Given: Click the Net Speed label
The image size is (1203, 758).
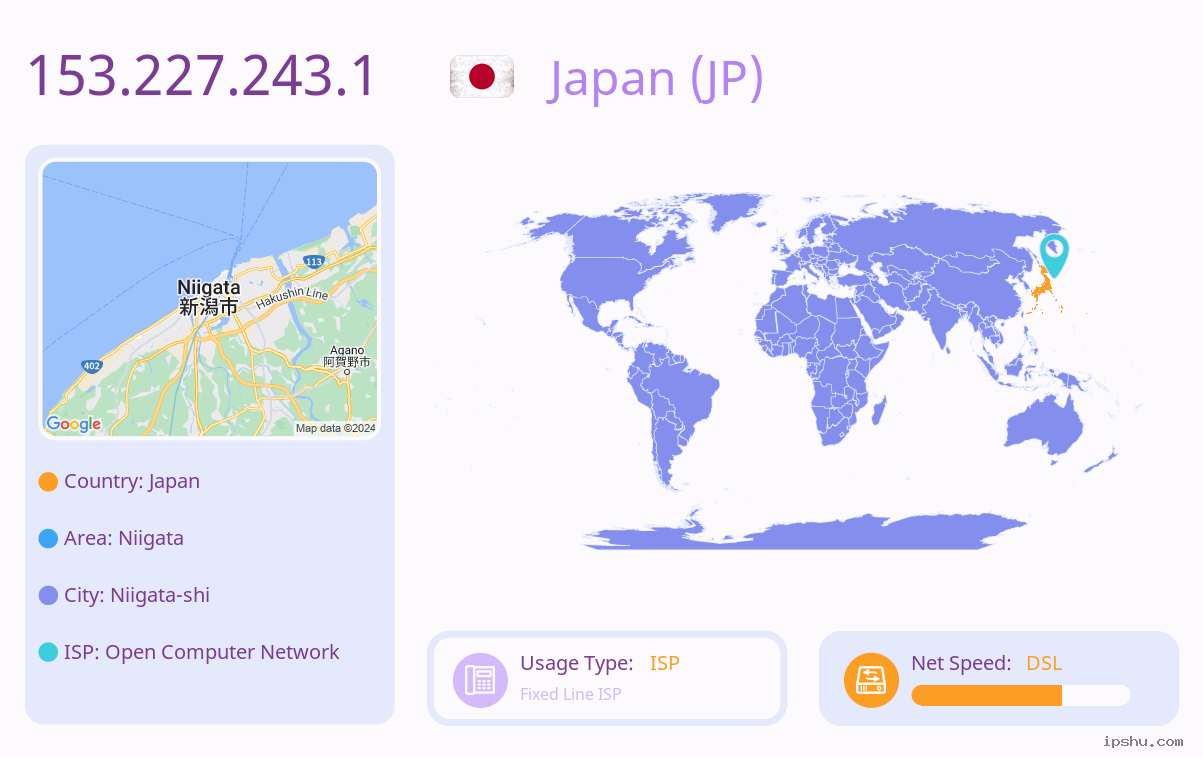Looking at the screenshot, I should [961, 663].
